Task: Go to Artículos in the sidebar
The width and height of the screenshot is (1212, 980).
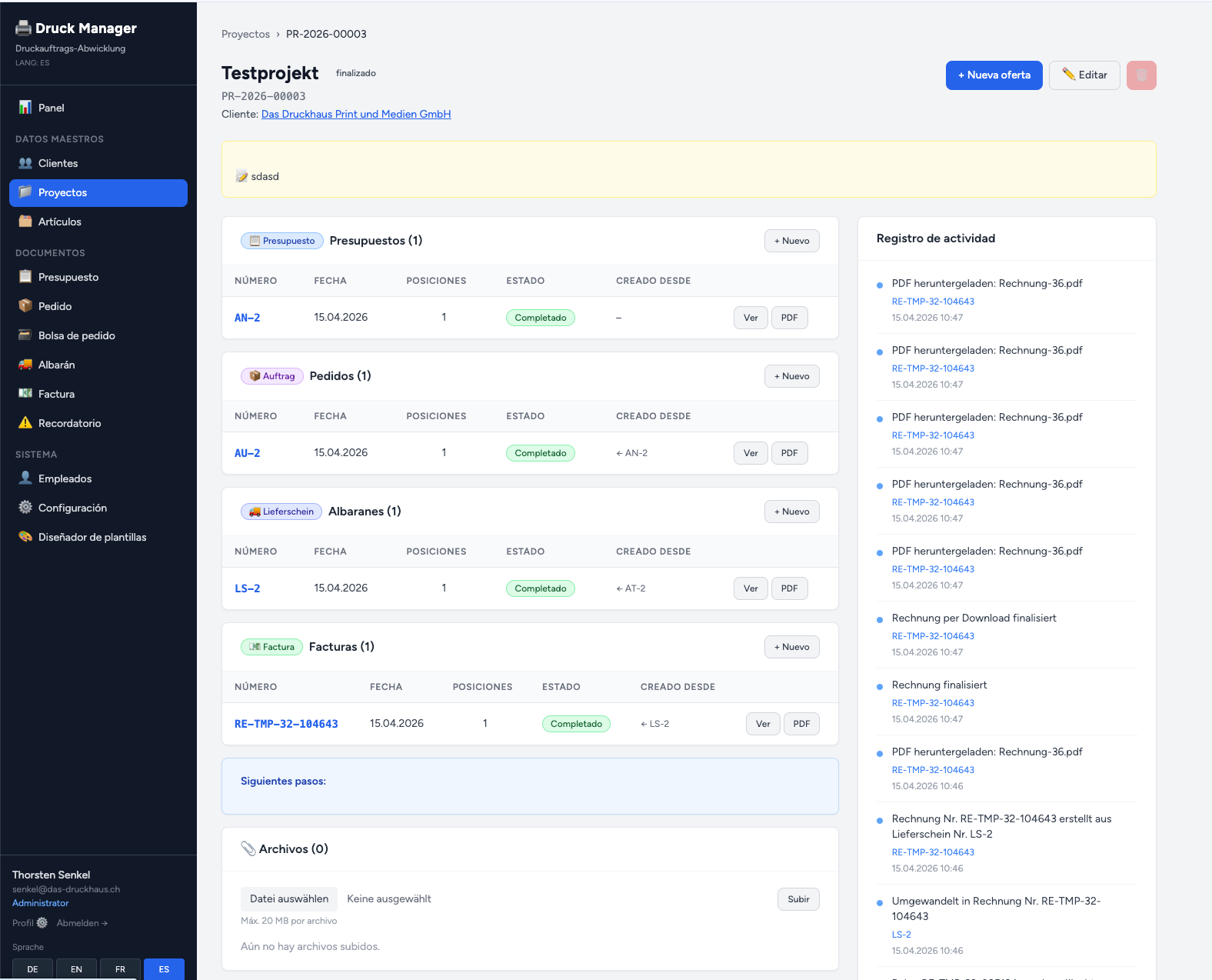Action: tap(59, 222)
